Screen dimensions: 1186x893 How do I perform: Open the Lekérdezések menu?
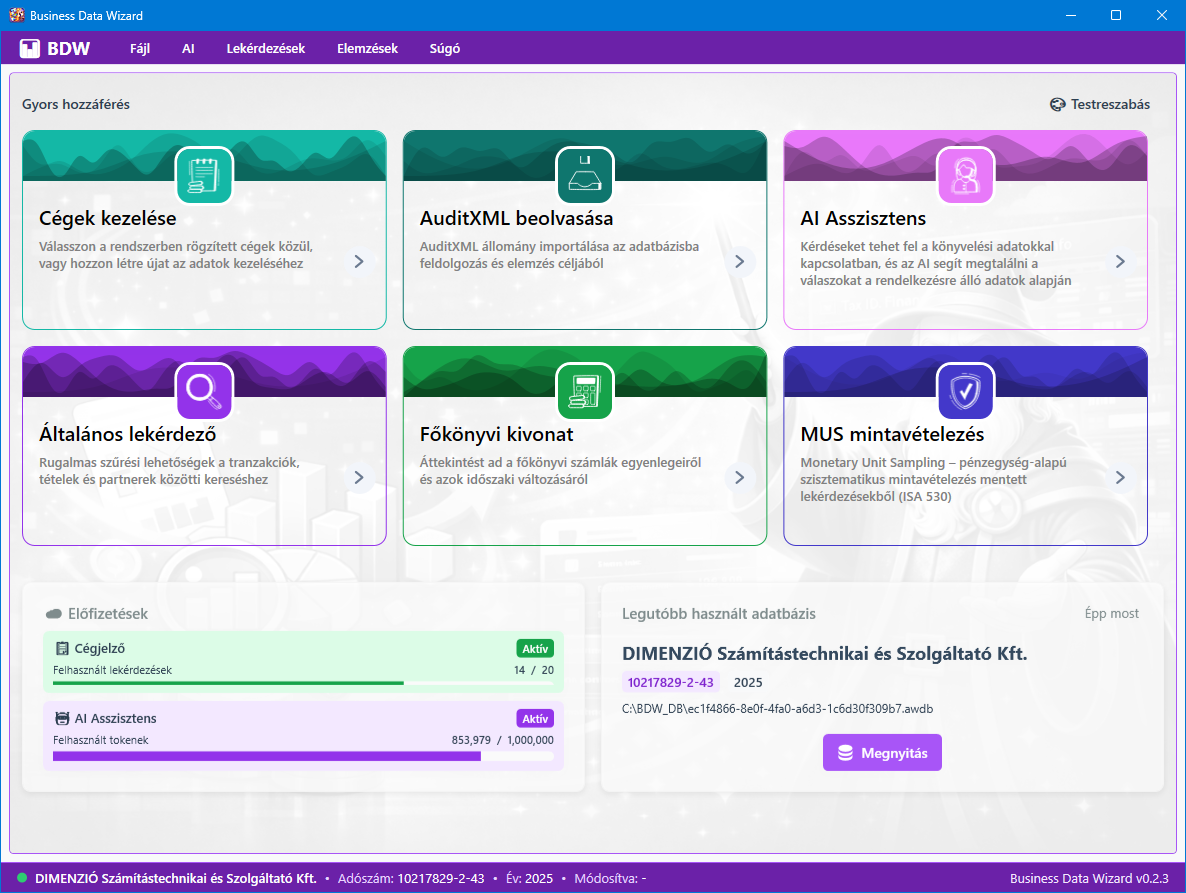click(266, 48)
